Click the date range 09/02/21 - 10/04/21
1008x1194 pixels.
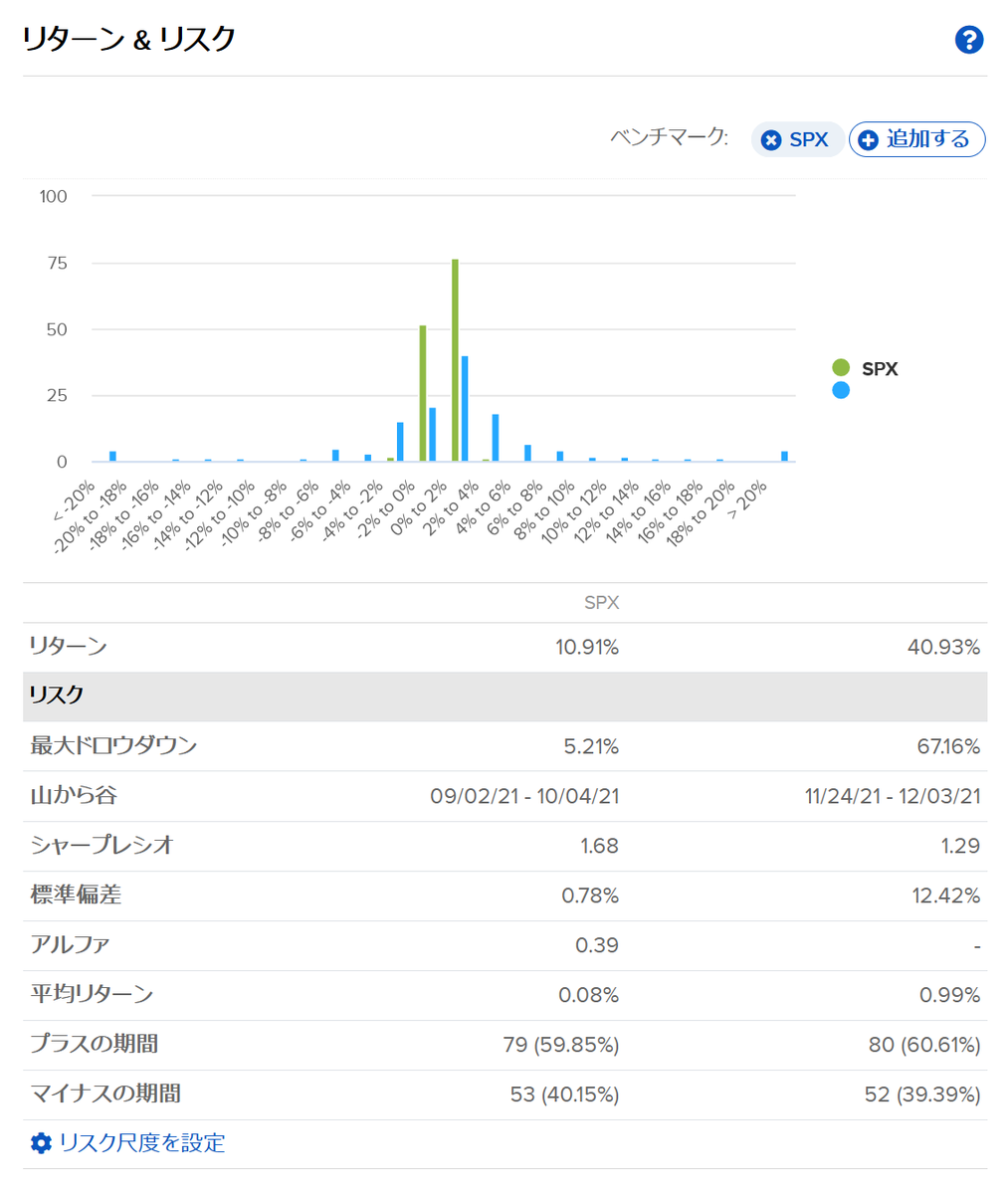pyautogui.click(x=524, y=796)
